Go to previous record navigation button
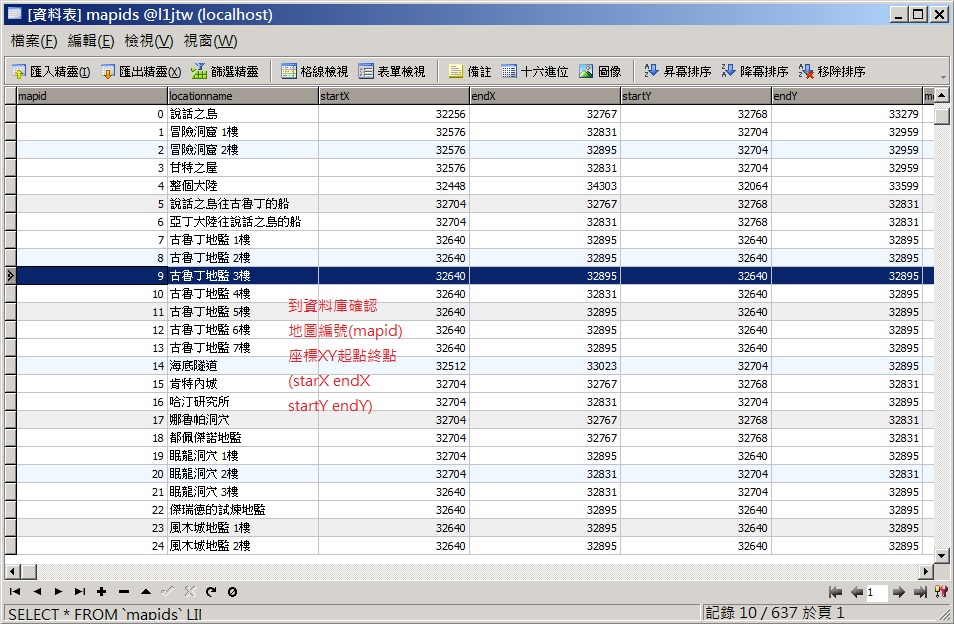This screenshot has width=954, height=624. (37, 591)
